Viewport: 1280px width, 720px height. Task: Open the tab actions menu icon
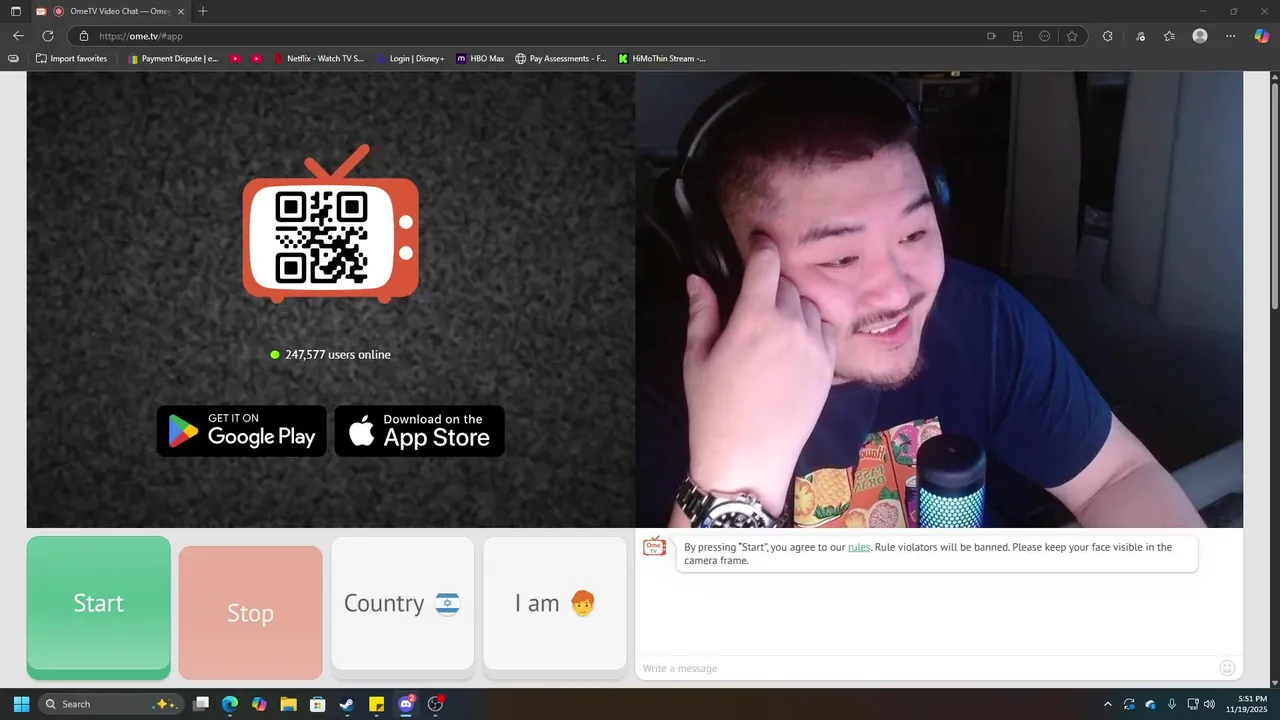[x=15, y=11]
